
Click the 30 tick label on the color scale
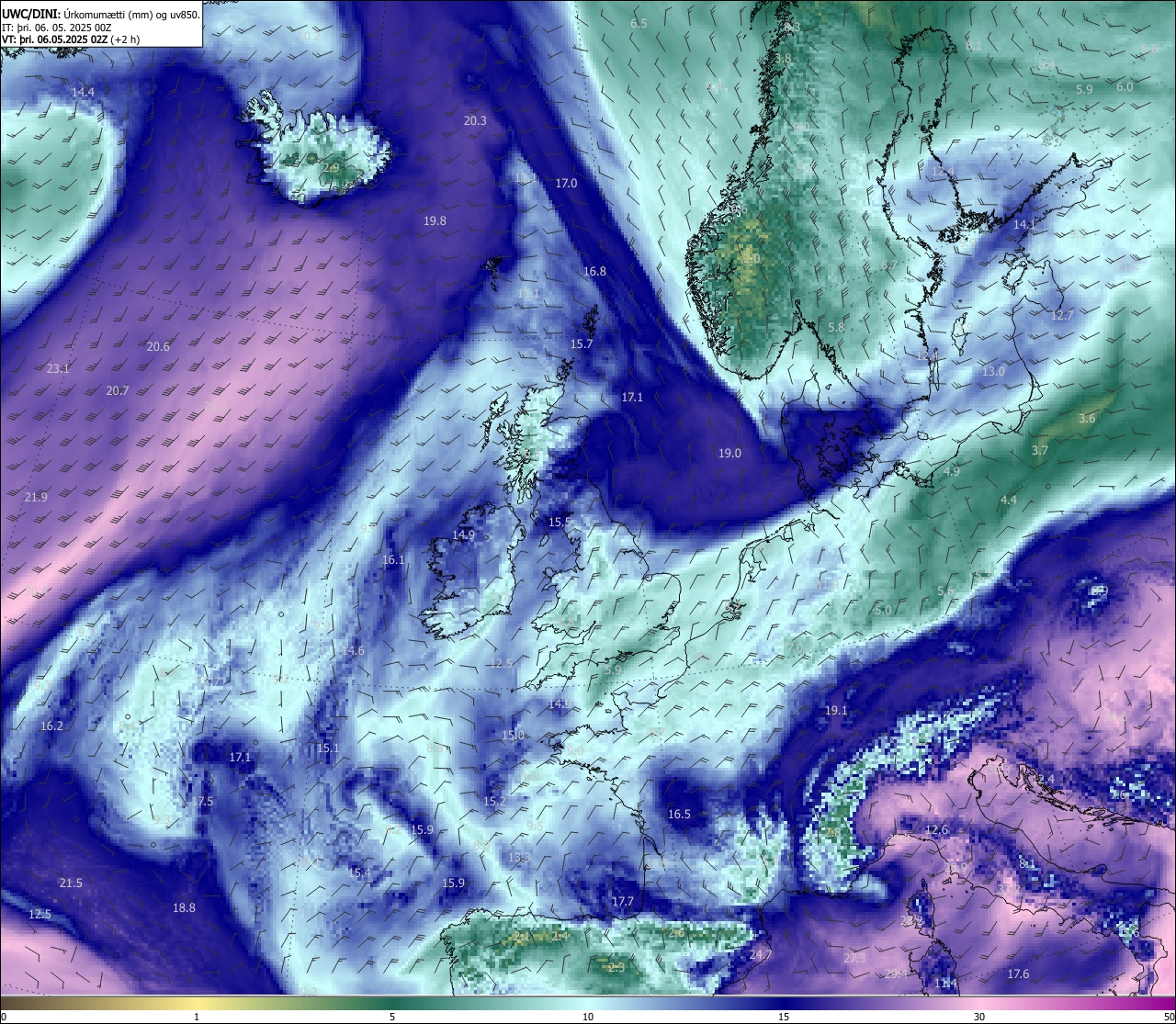[979, 1017]
